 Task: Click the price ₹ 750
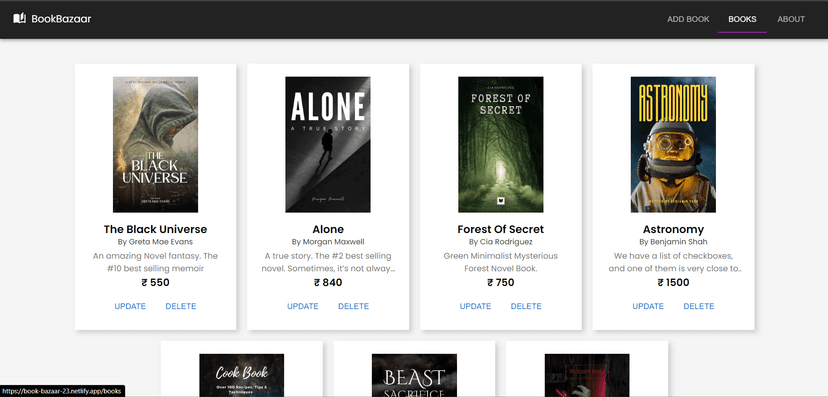point(501,282)
